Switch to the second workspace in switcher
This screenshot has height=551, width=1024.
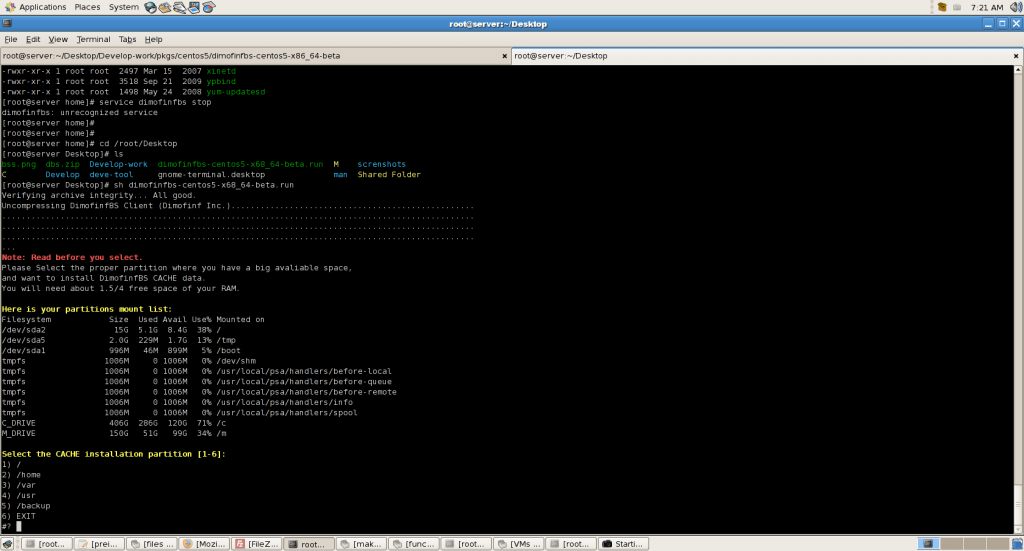point(951,543)
